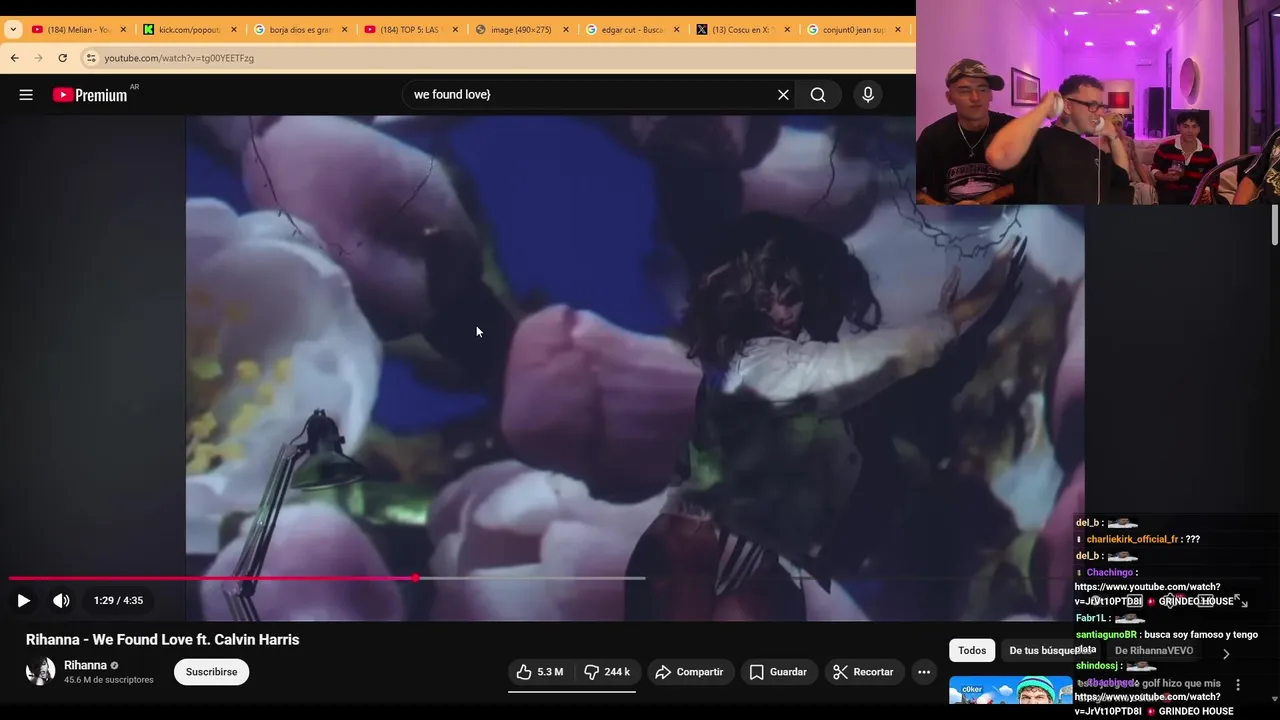The height and width of the screenshot is (720, 1280).
Task: Click the charliekirk_official_fr chat username
Action: (1132, 539)
